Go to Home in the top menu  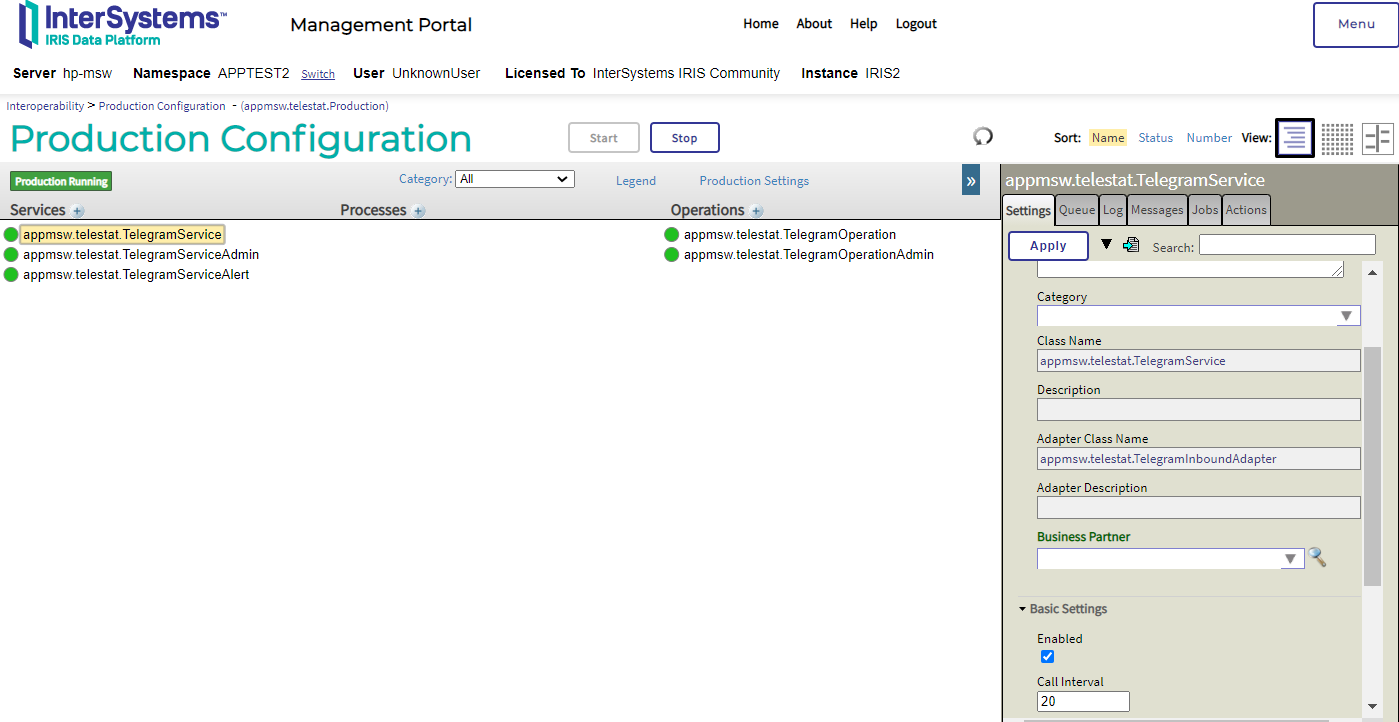761,24
